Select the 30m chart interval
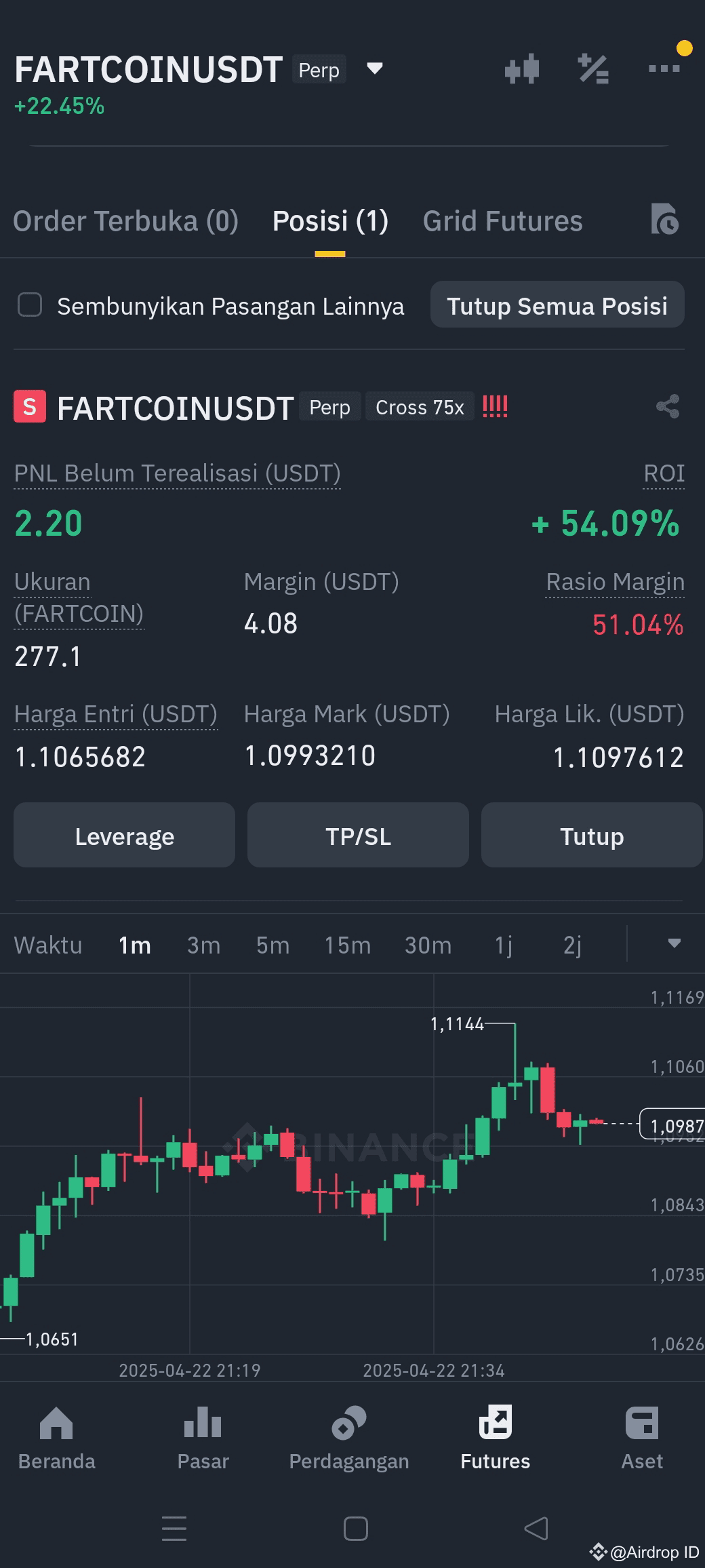 pos(428,945)
